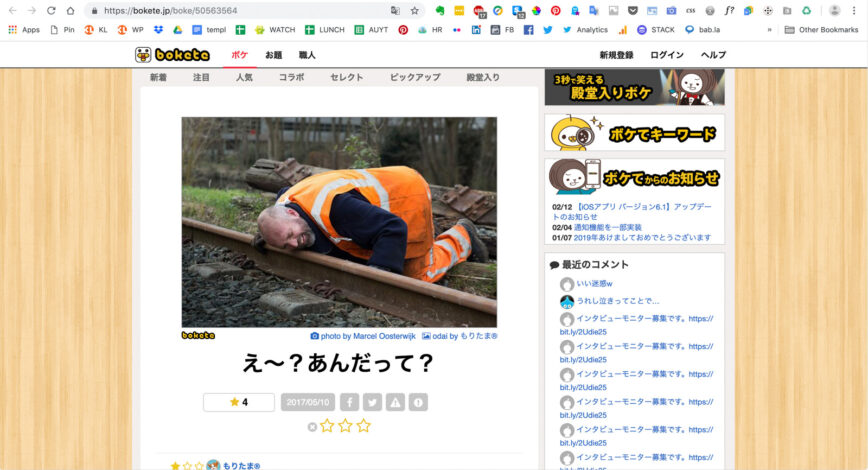Share this boke on Facebook
The width and height of the screenshot is (868, 470).
[x=350, y=402]
